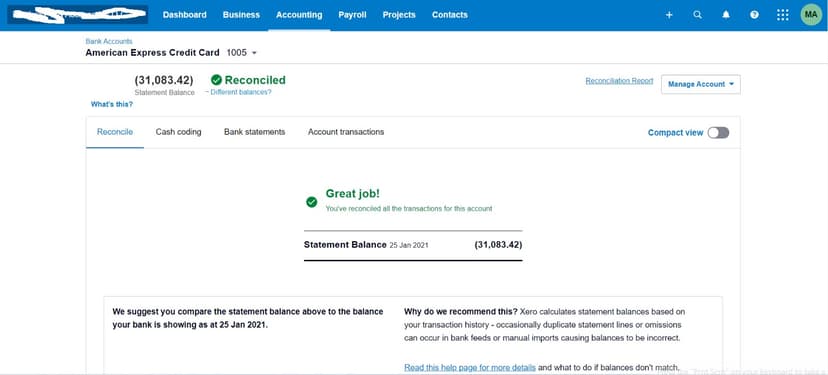Click the green checkmark beside Great job

pyautogui.click(x=312, y=202)
